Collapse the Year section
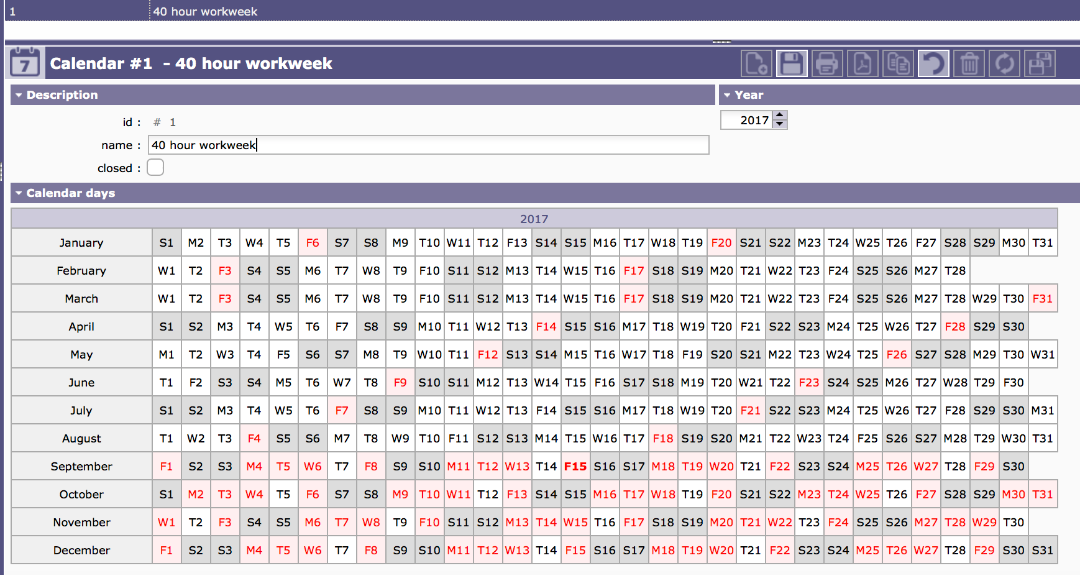Viewport: 1080px width, 575px height. point(726,95)
